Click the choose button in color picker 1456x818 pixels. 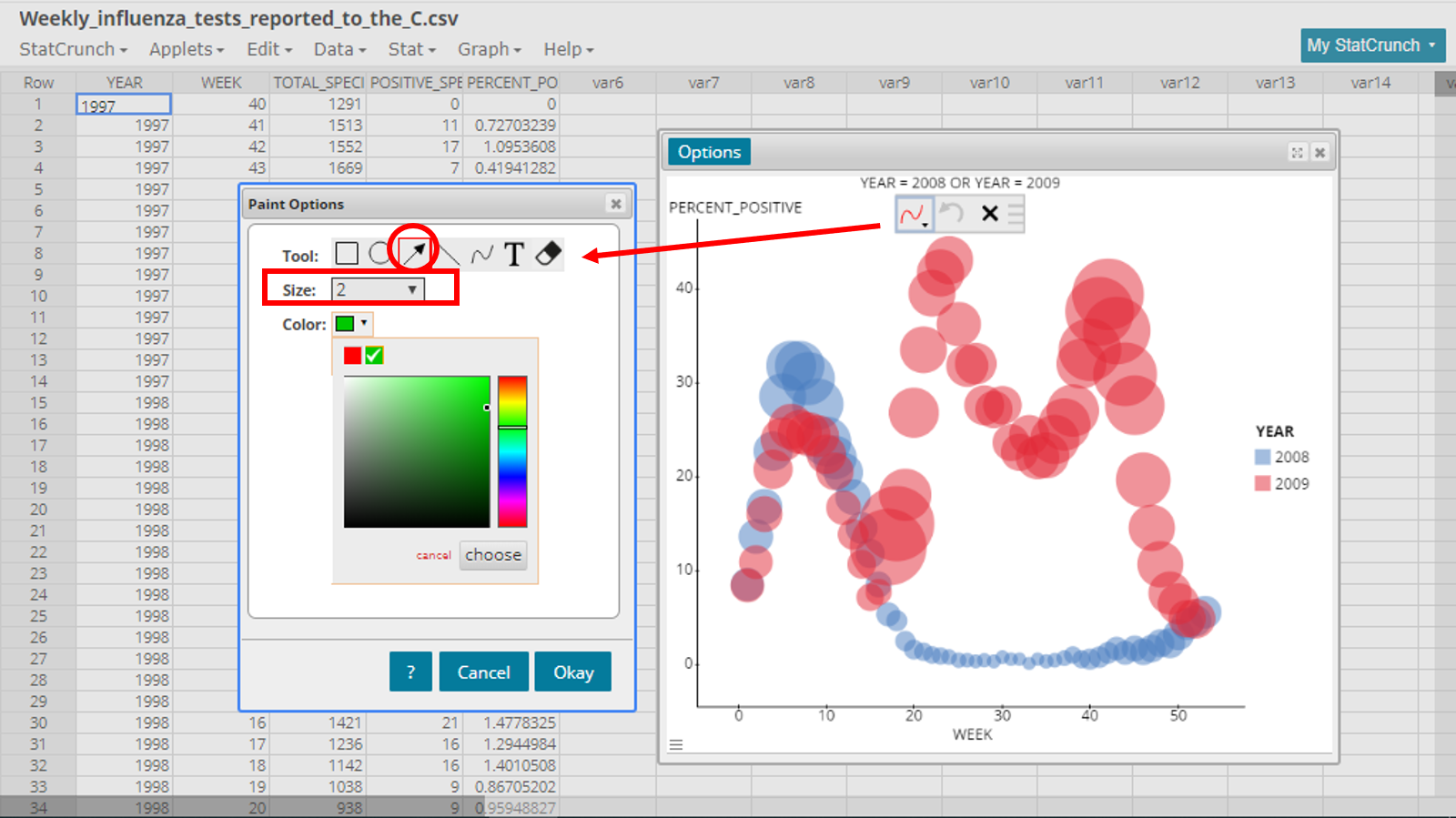(x=493, y=555)
